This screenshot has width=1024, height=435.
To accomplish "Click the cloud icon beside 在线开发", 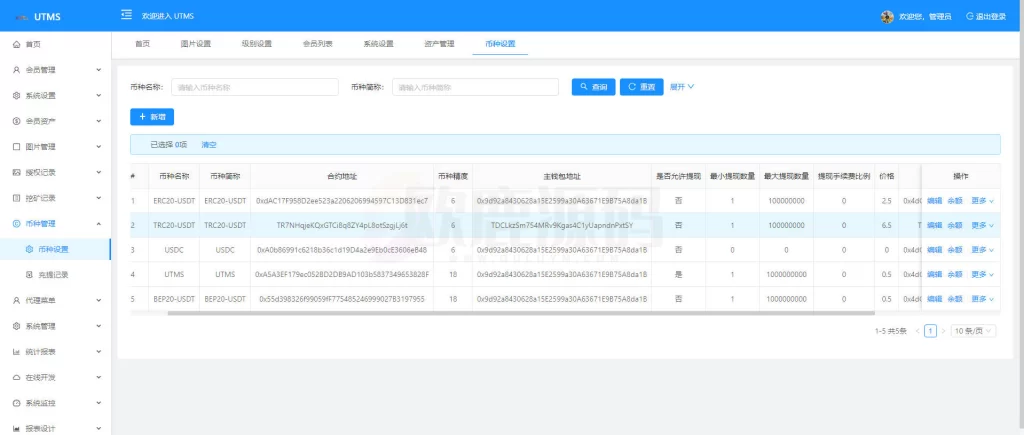I will (16, 378).
